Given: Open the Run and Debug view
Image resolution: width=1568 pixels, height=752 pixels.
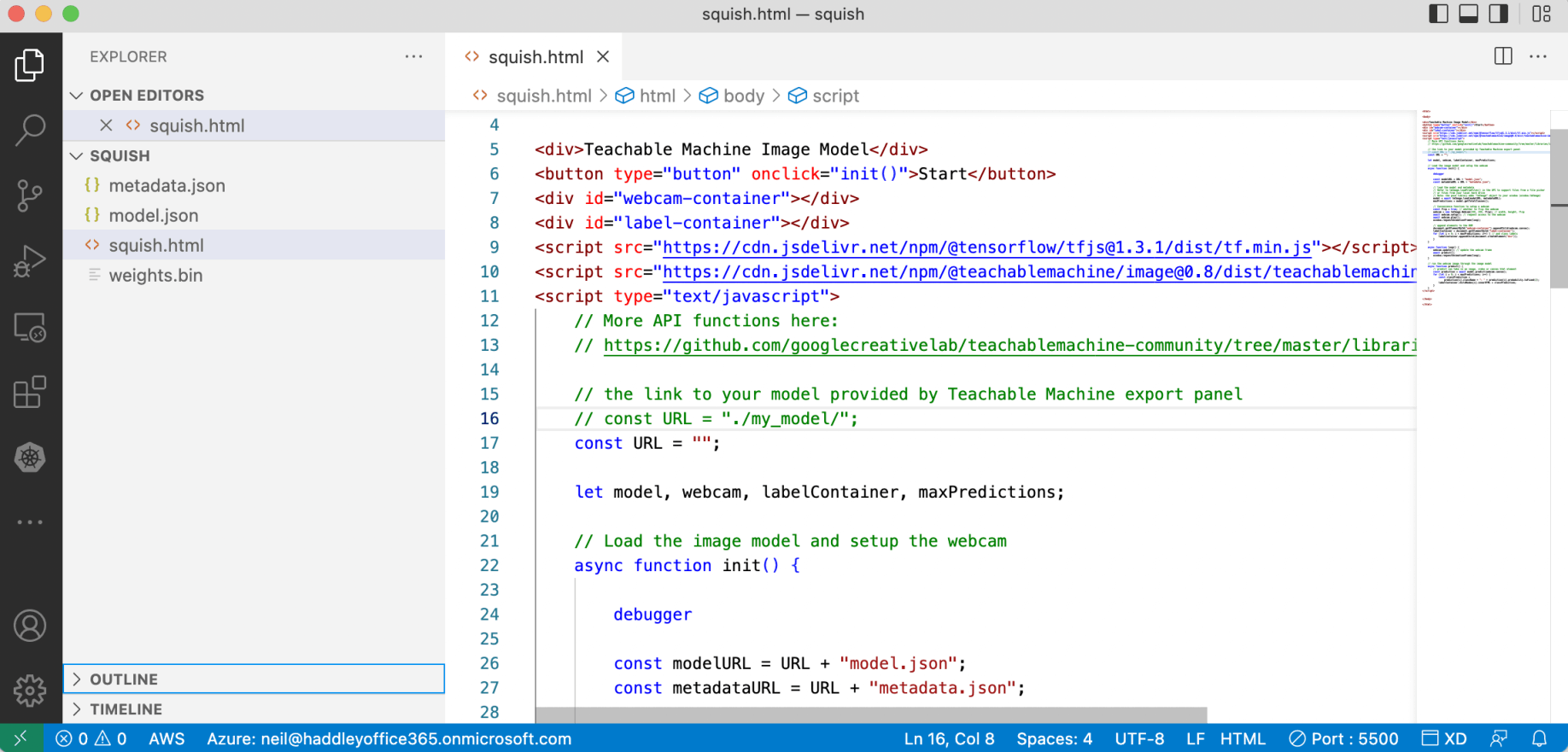Looking at the screenshot, I should coord(30,261).
